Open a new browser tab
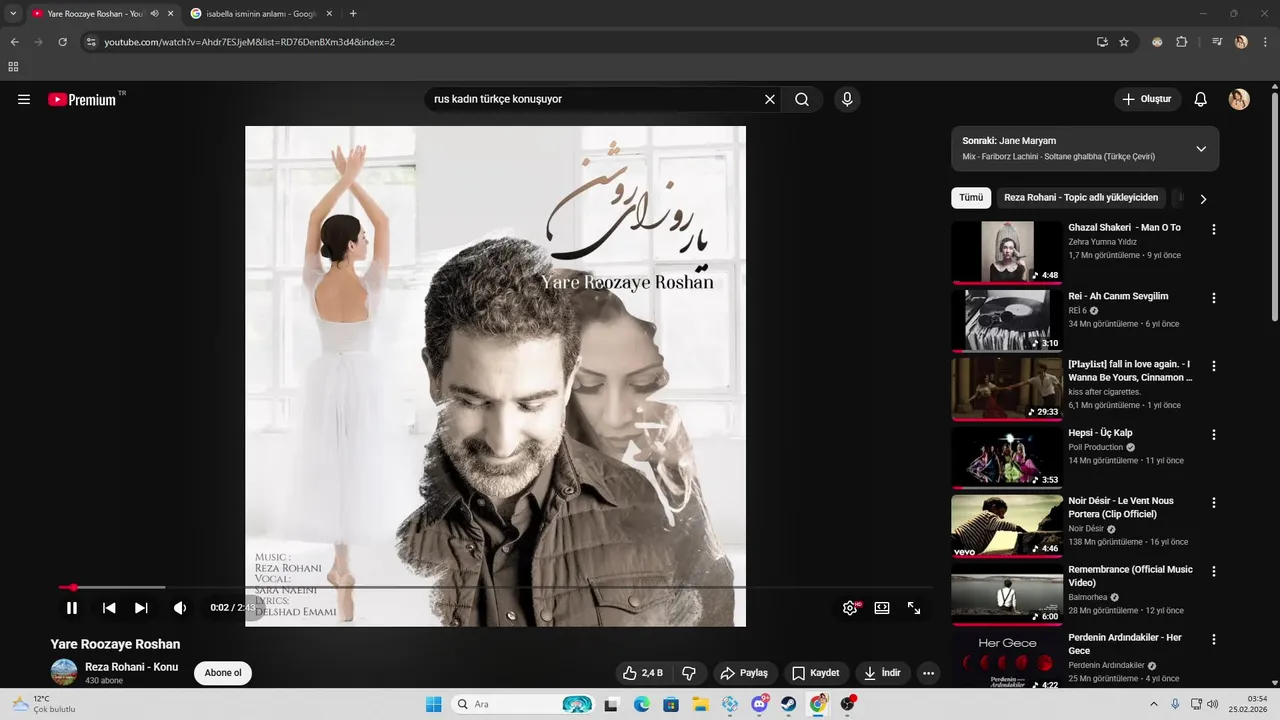1280x720 pixels. click(x=353, y=14)
